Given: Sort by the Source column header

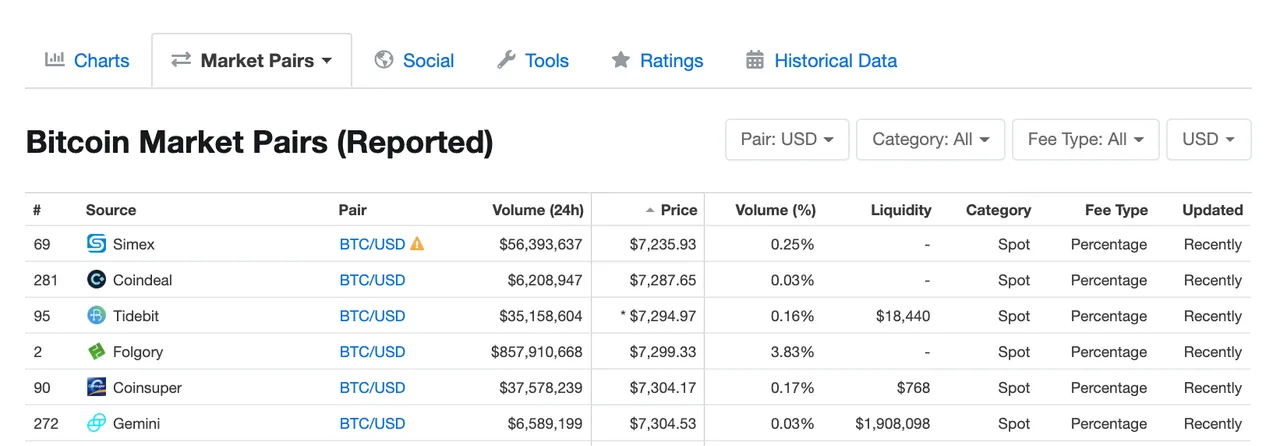Looking at the screenshot, I should click(x=111, y=210).
